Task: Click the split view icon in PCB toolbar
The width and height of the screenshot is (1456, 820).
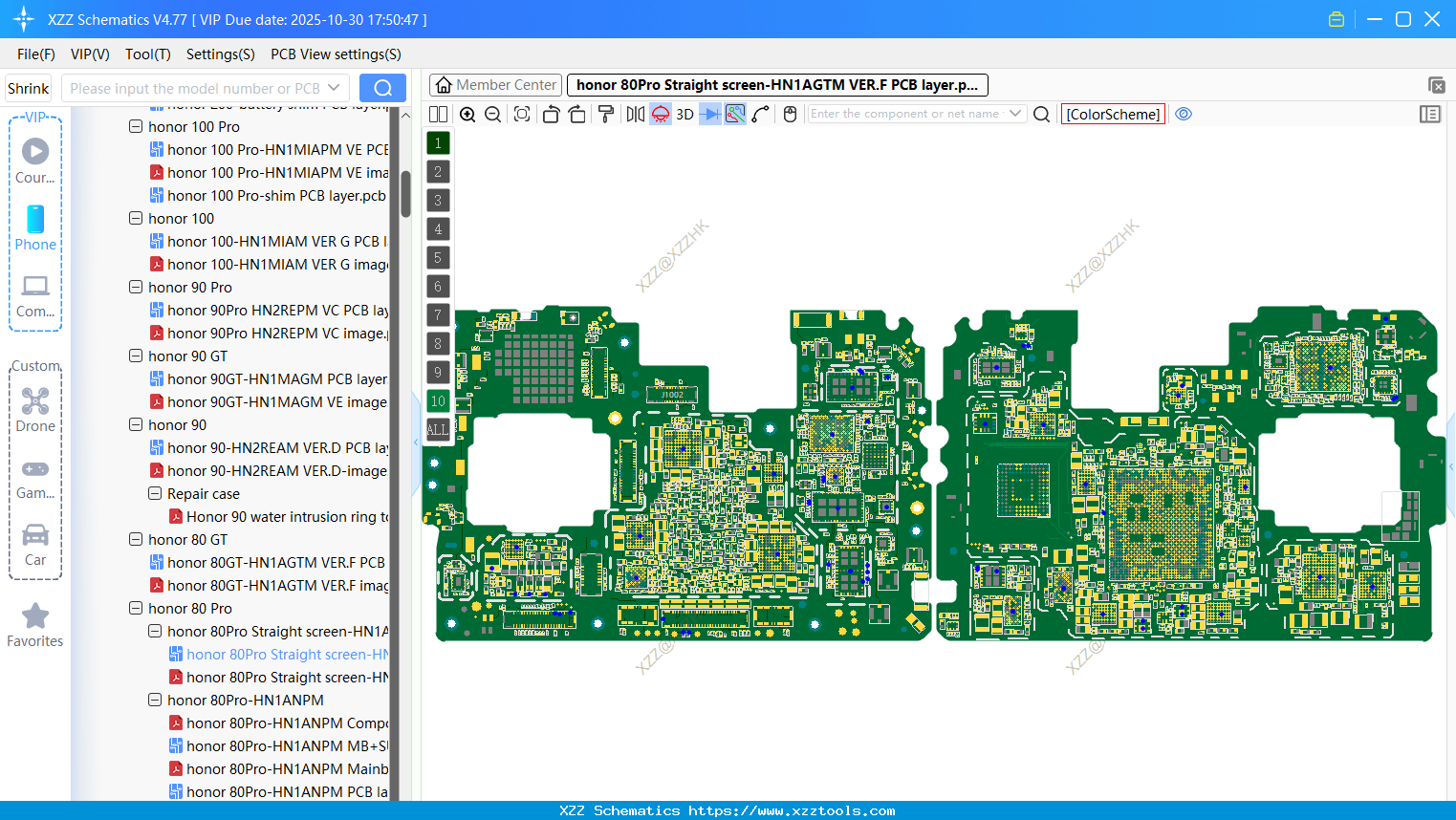Action: [x=438, y=114]
